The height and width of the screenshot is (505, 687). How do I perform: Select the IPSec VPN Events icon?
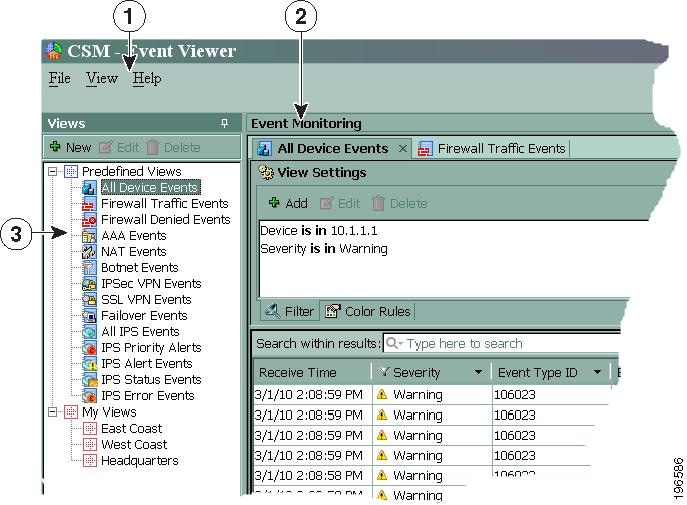point(89,284)
